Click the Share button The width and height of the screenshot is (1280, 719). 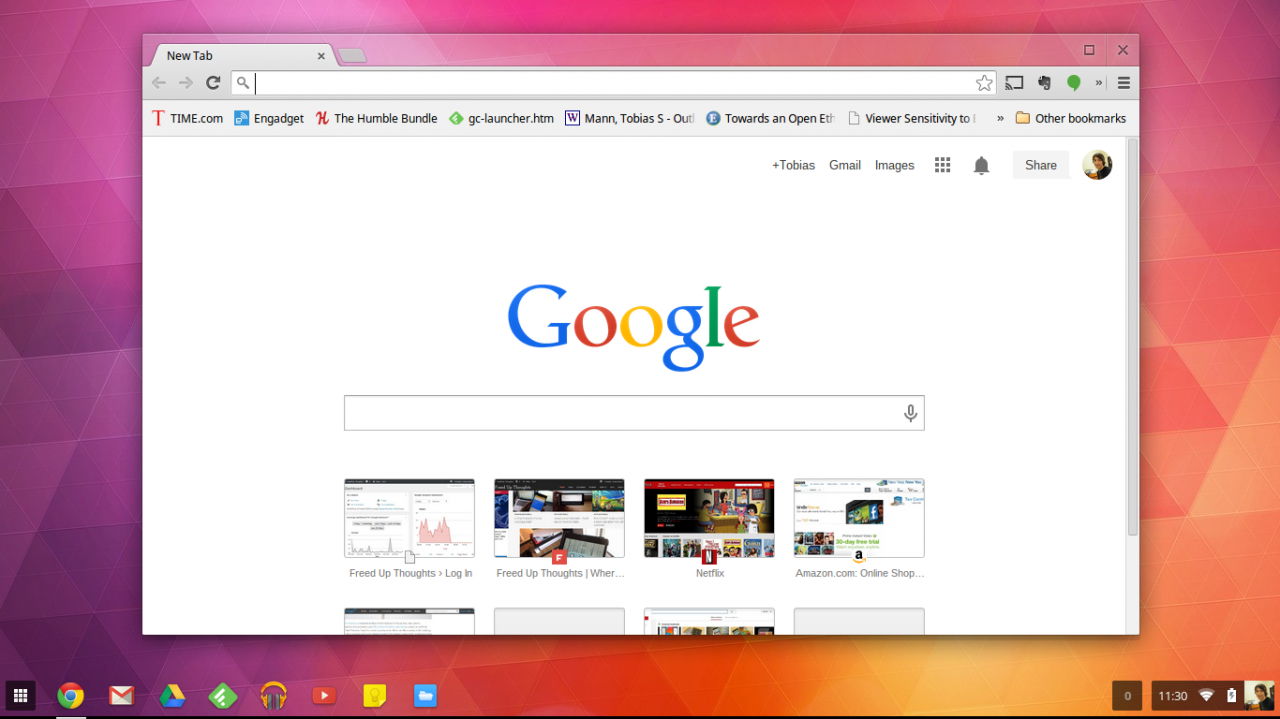(x=1041, y=165)
